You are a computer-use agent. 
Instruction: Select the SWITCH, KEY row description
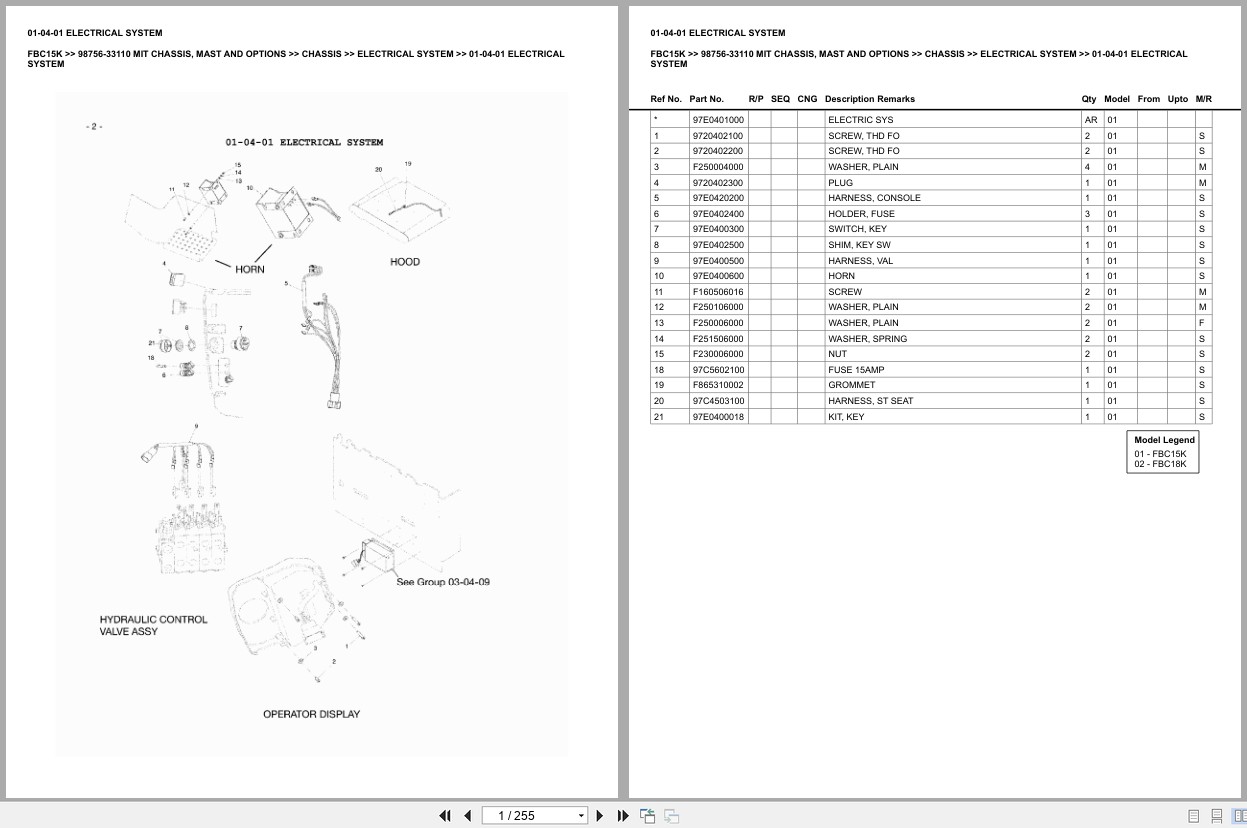click(x=857, y=229)
